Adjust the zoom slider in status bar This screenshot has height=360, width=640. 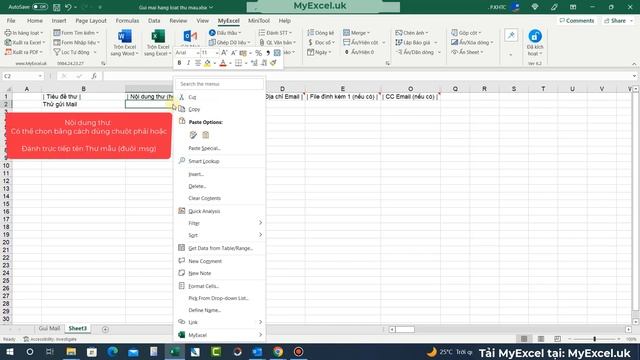coord(594,339)
